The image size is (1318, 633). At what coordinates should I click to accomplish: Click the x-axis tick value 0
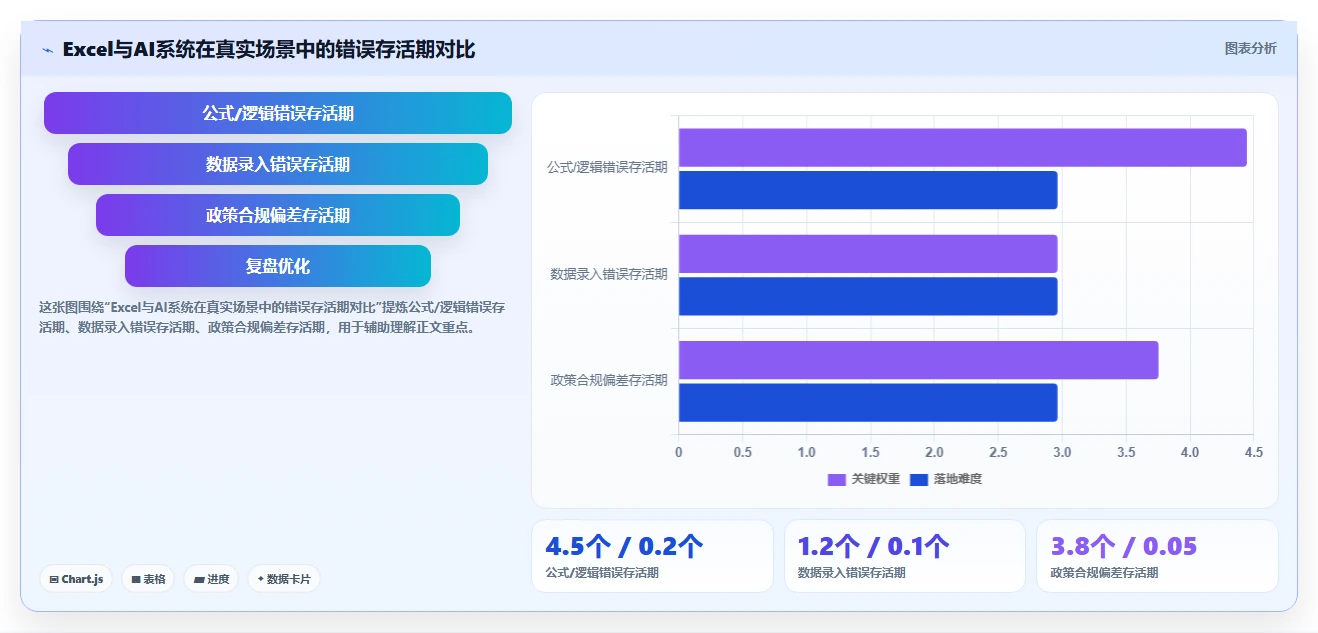click(679, 452)
